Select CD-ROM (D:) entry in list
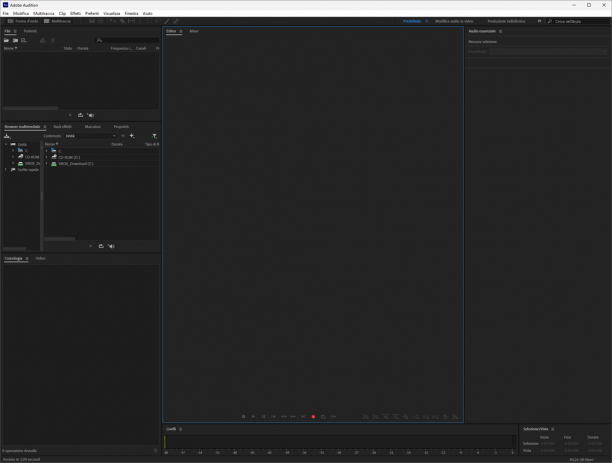Viewport: 612px width, 463px height. 69,157
